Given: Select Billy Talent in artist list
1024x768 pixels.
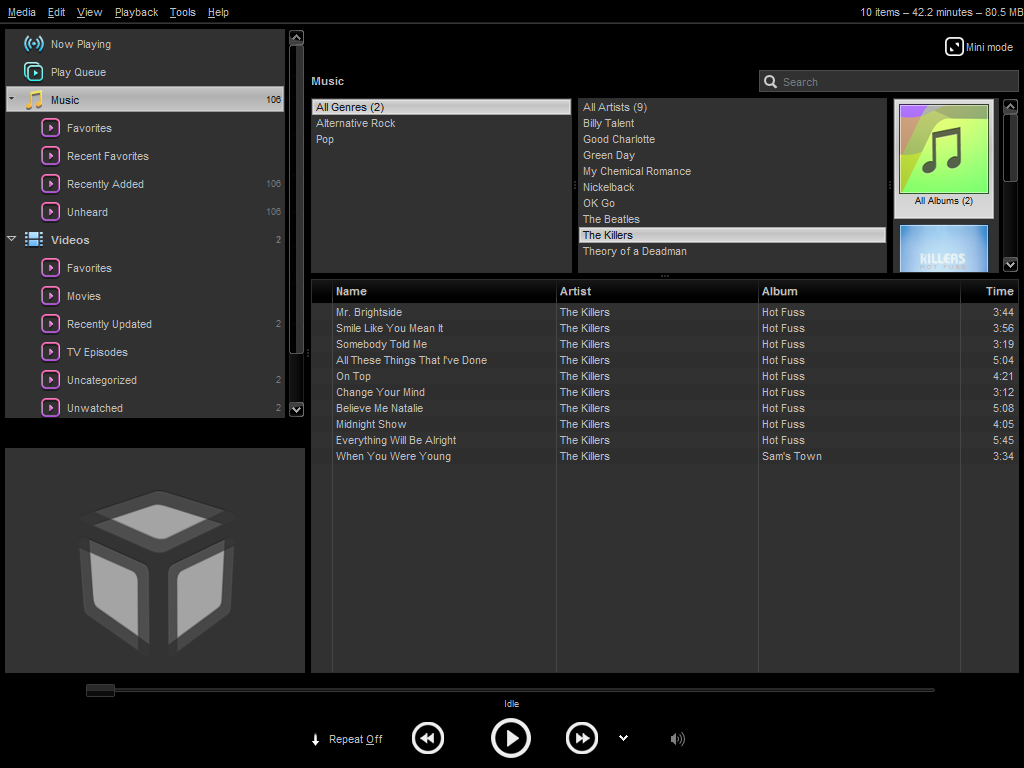Looking at the screenshot, I should [732, 123].
